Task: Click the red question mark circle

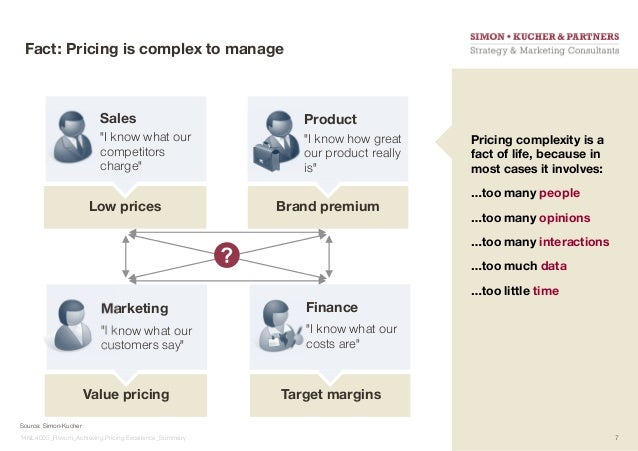Action: pyautogui.click(x=227, y=255)
